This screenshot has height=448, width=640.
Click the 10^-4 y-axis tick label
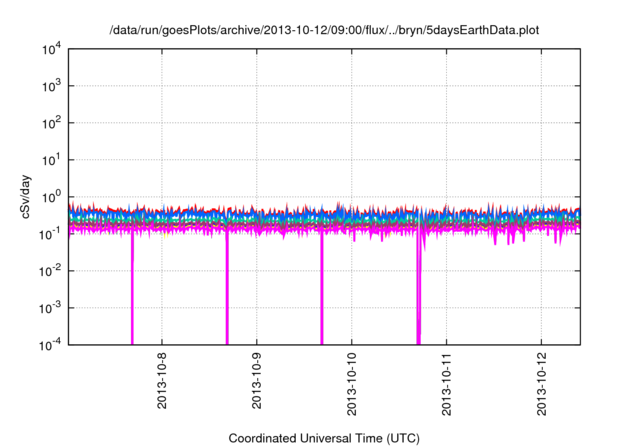[x=51, y=346]
